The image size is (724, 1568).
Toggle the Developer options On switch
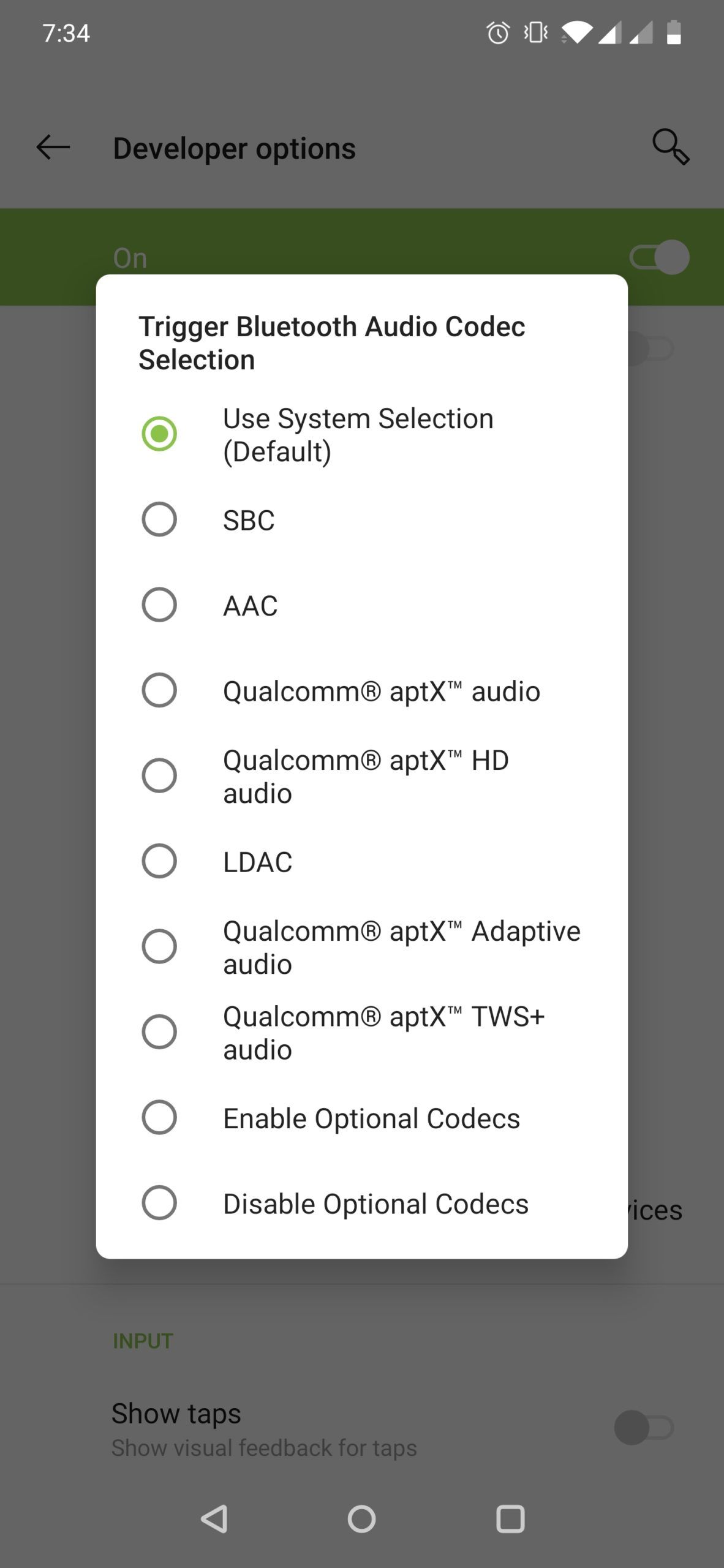(x=659, y=257)
